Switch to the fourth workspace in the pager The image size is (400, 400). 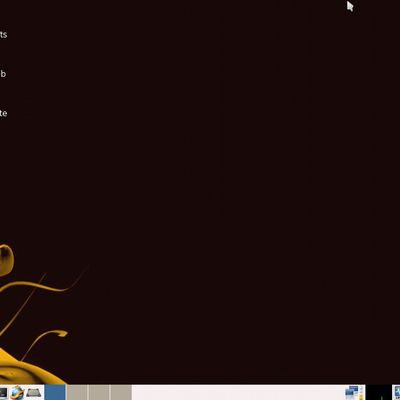pyautogui.click(x=121, y=392)
